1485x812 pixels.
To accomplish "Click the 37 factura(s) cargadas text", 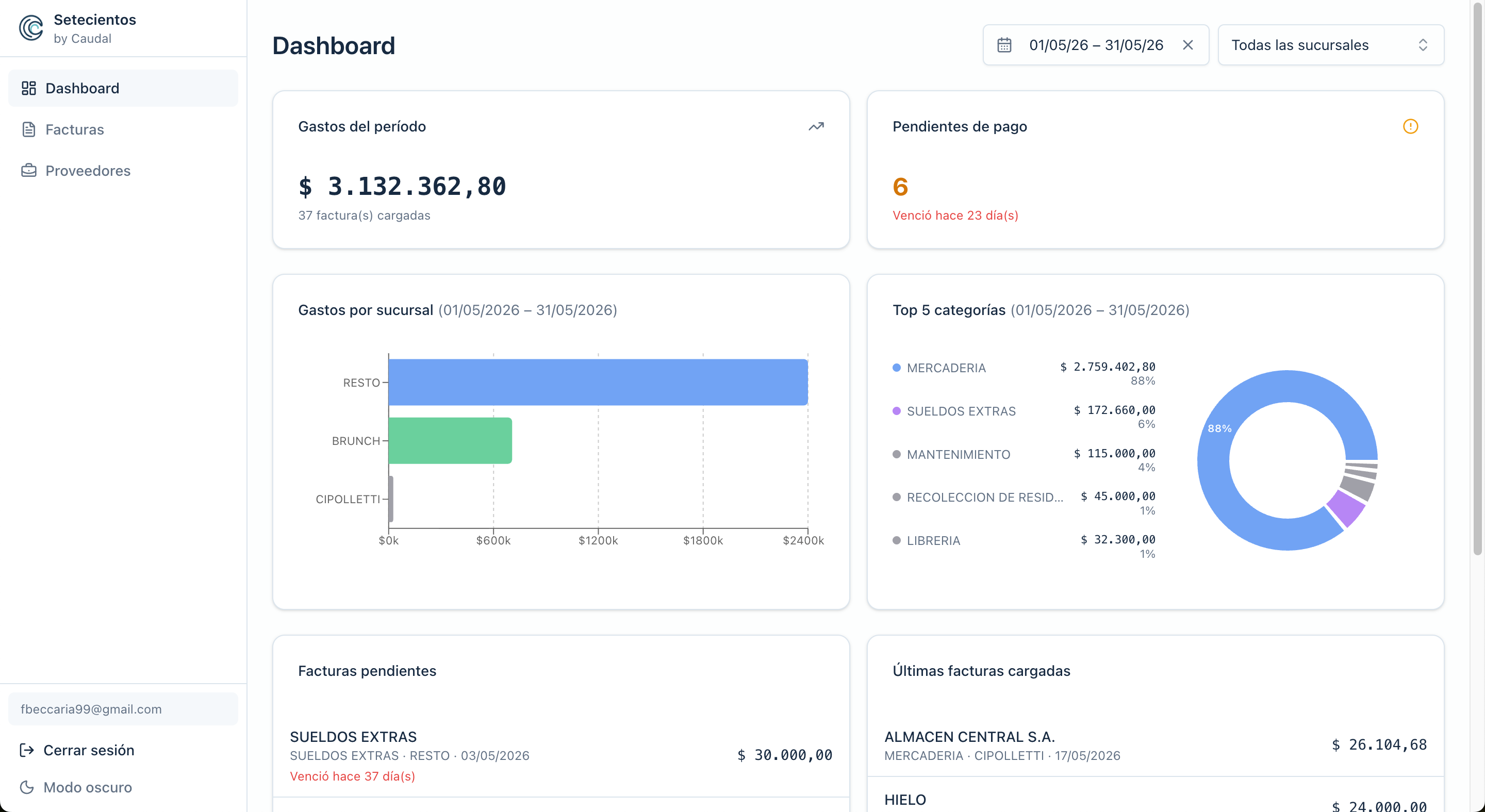I will pos(364,215).
